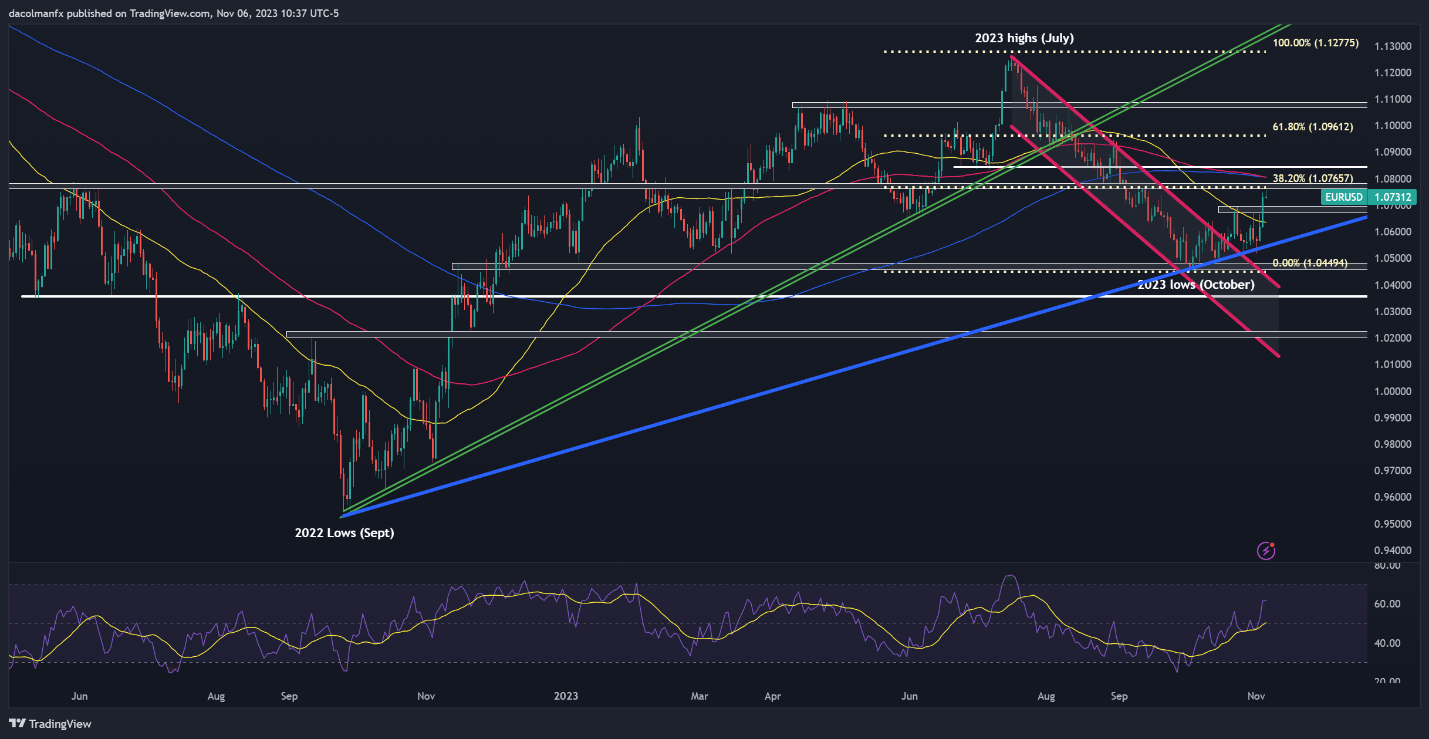Click the TradingView logo
The height and width of the screenshot is (739, 1429).
point(48,723)
